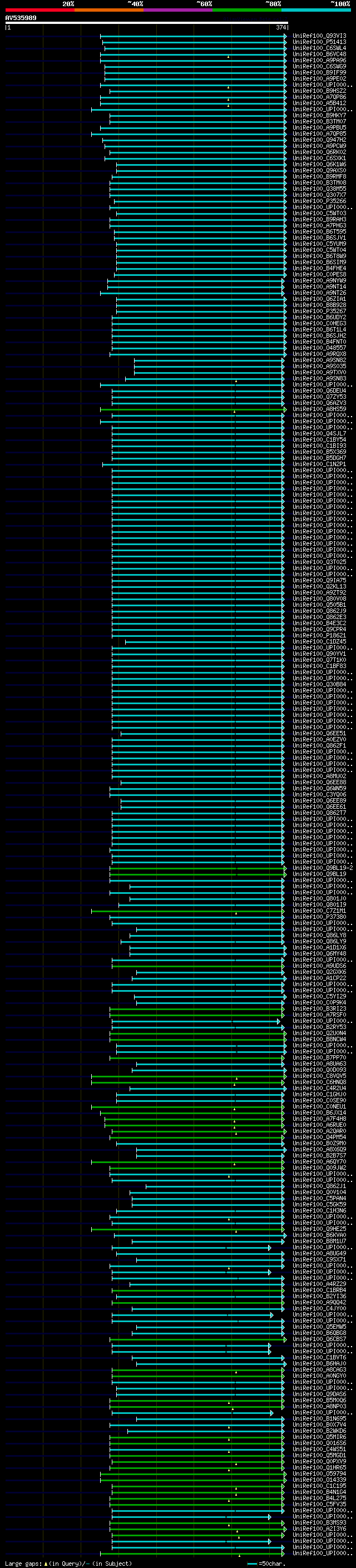Select the UniRef100_Q6K1W6 label

pyautogui.click(x=319, y=164)
